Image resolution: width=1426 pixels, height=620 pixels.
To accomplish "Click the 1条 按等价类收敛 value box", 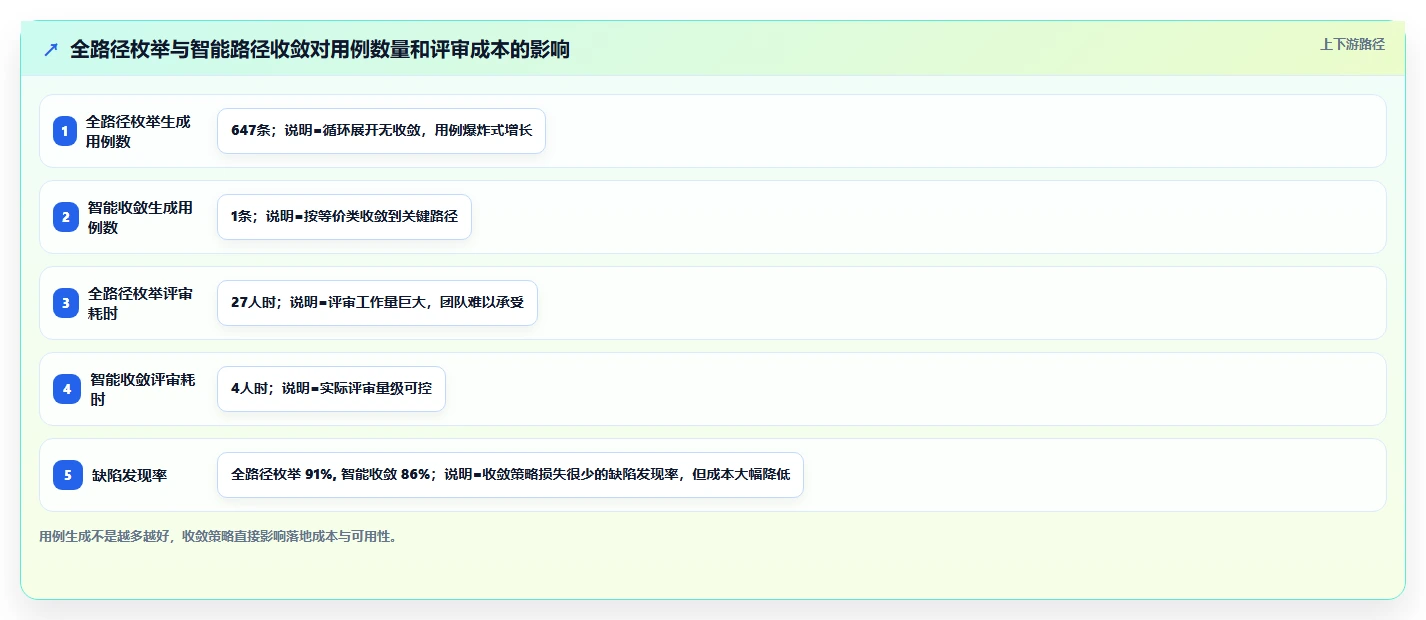I will (x=344, y=217).
